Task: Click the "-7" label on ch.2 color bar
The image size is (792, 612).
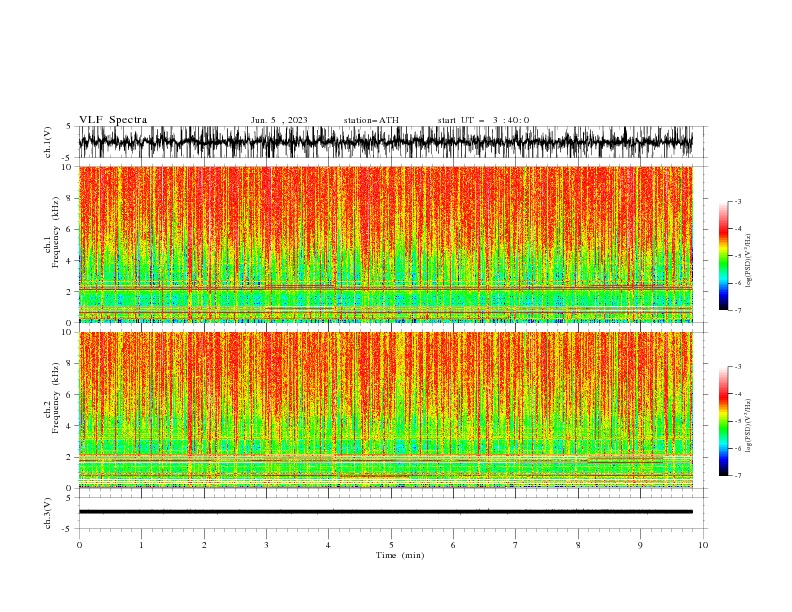Action: coord(737,475)
